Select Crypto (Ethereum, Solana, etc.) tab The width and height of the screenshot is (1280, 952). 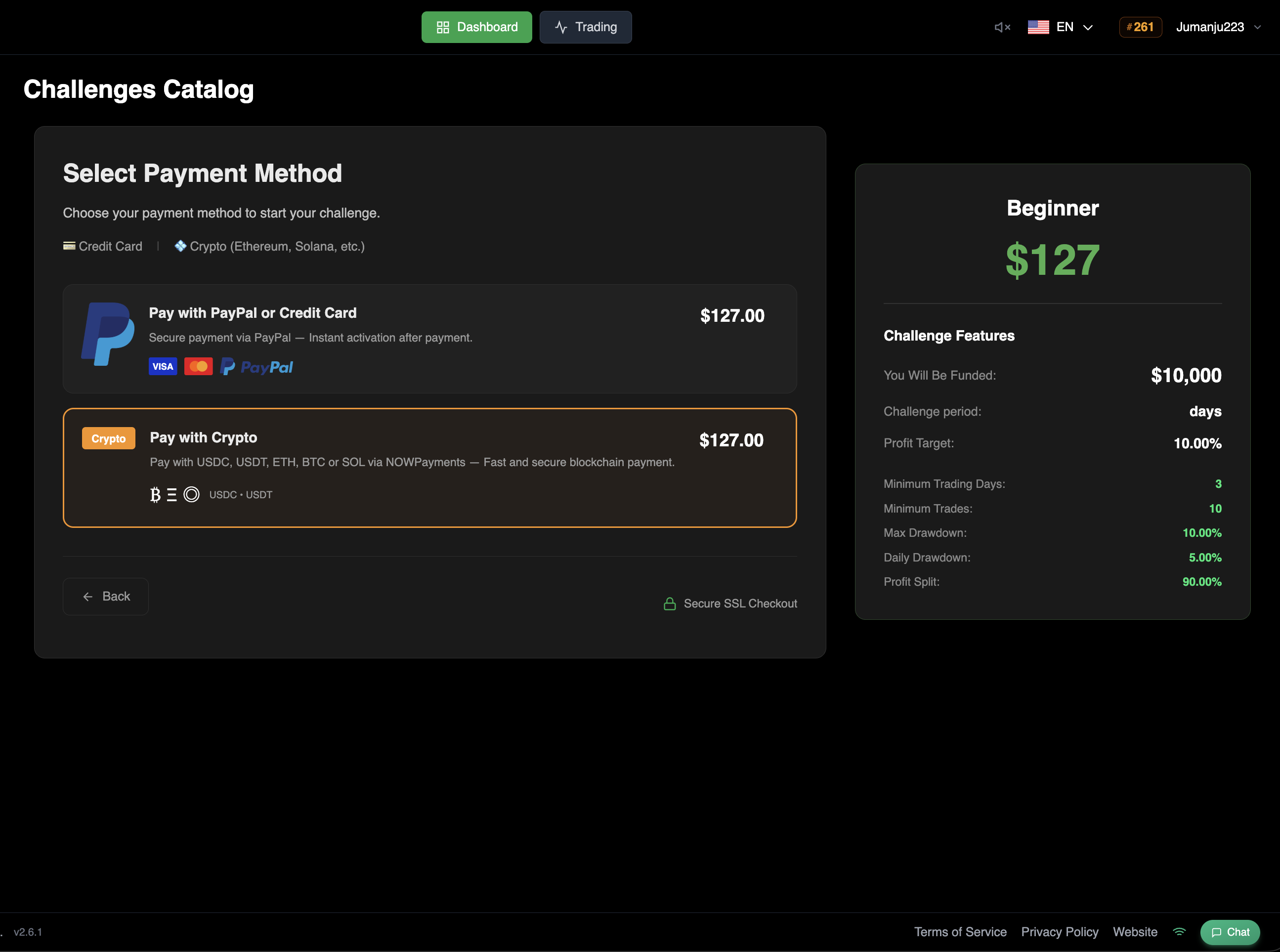269,246
